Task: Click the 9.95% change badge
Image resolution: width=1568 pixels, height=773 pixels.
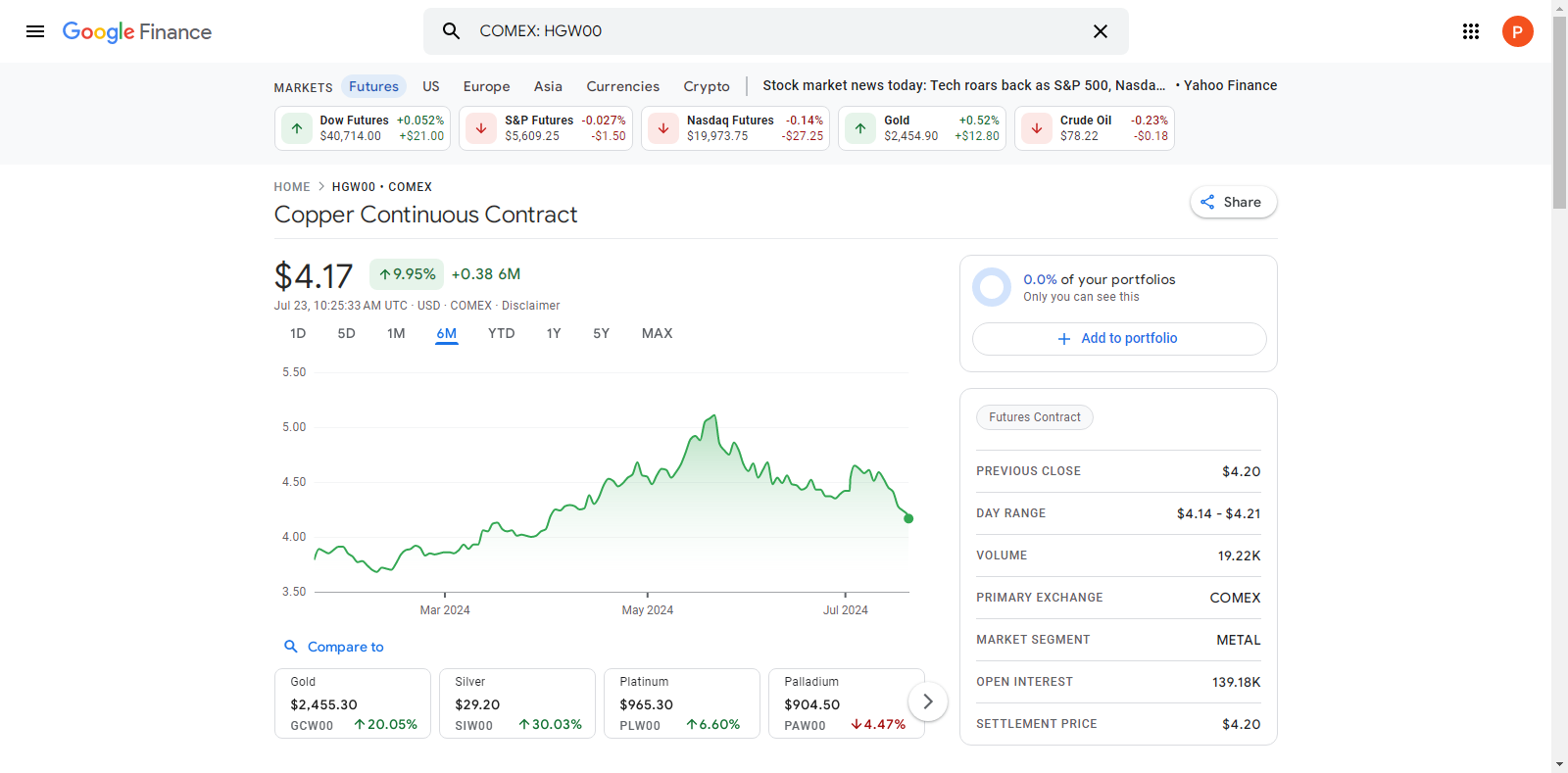Action: (407, 274)
